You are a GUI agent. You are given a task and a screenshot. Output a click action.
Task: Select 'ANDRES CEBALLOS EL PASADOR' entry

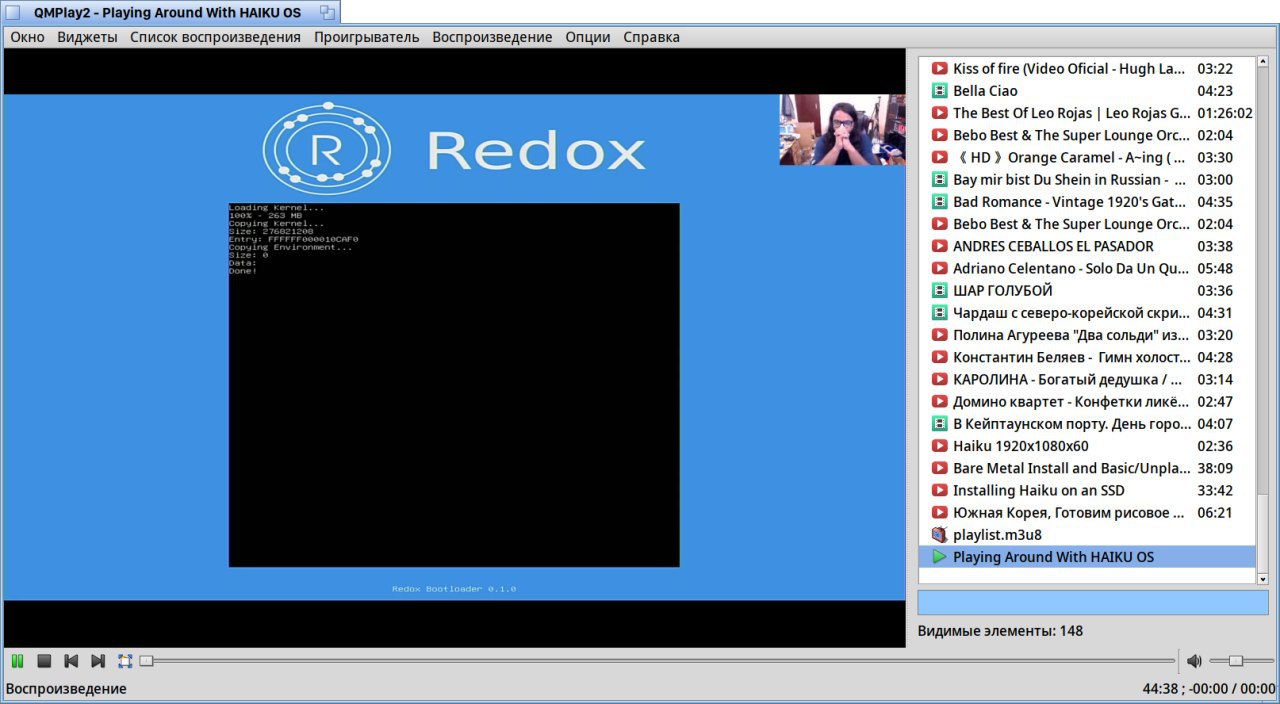click(x=1087, y=246)
